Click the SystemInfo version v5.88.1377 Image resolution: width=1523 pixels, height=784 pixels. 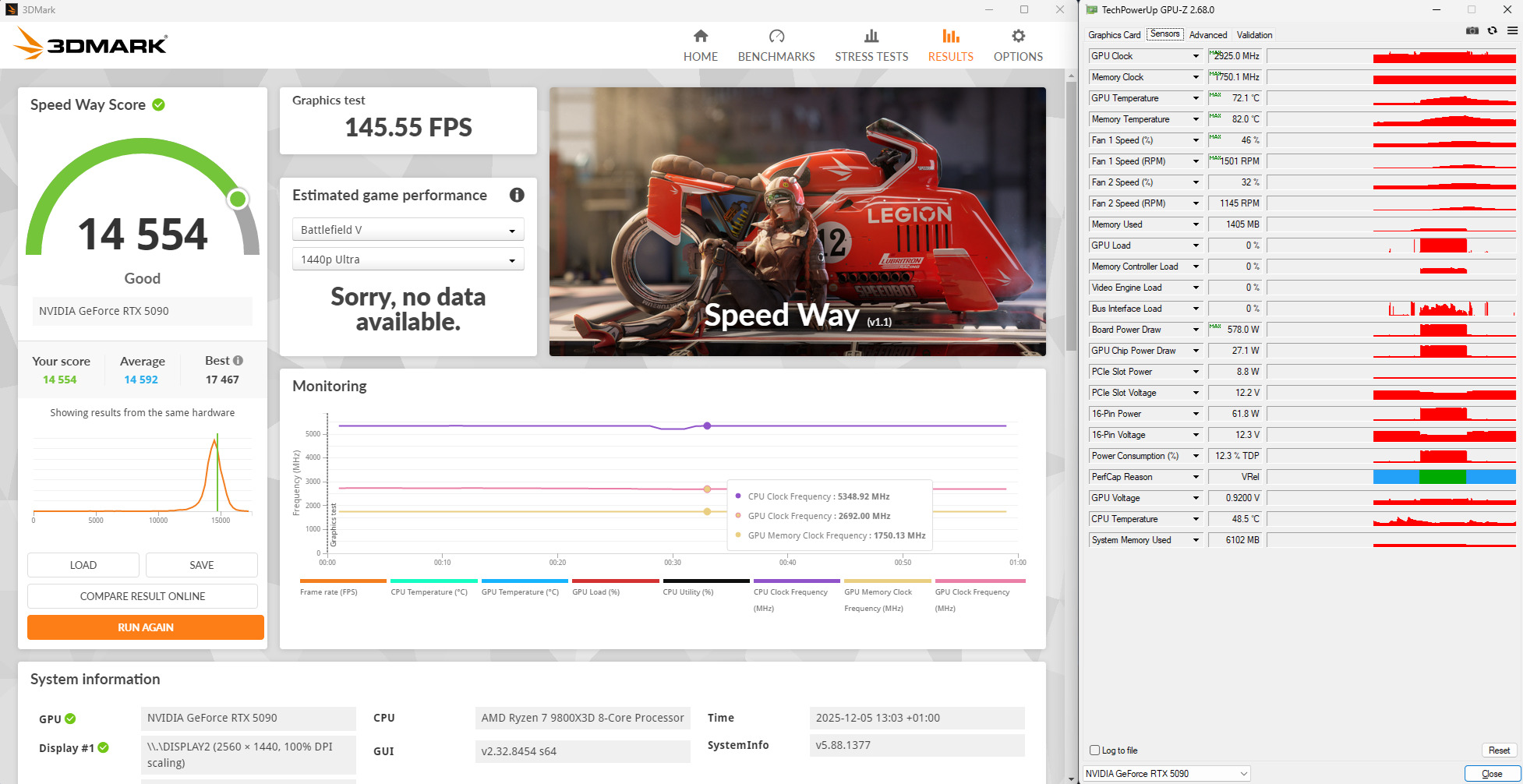pyautogui.click(x=917, y=745)
